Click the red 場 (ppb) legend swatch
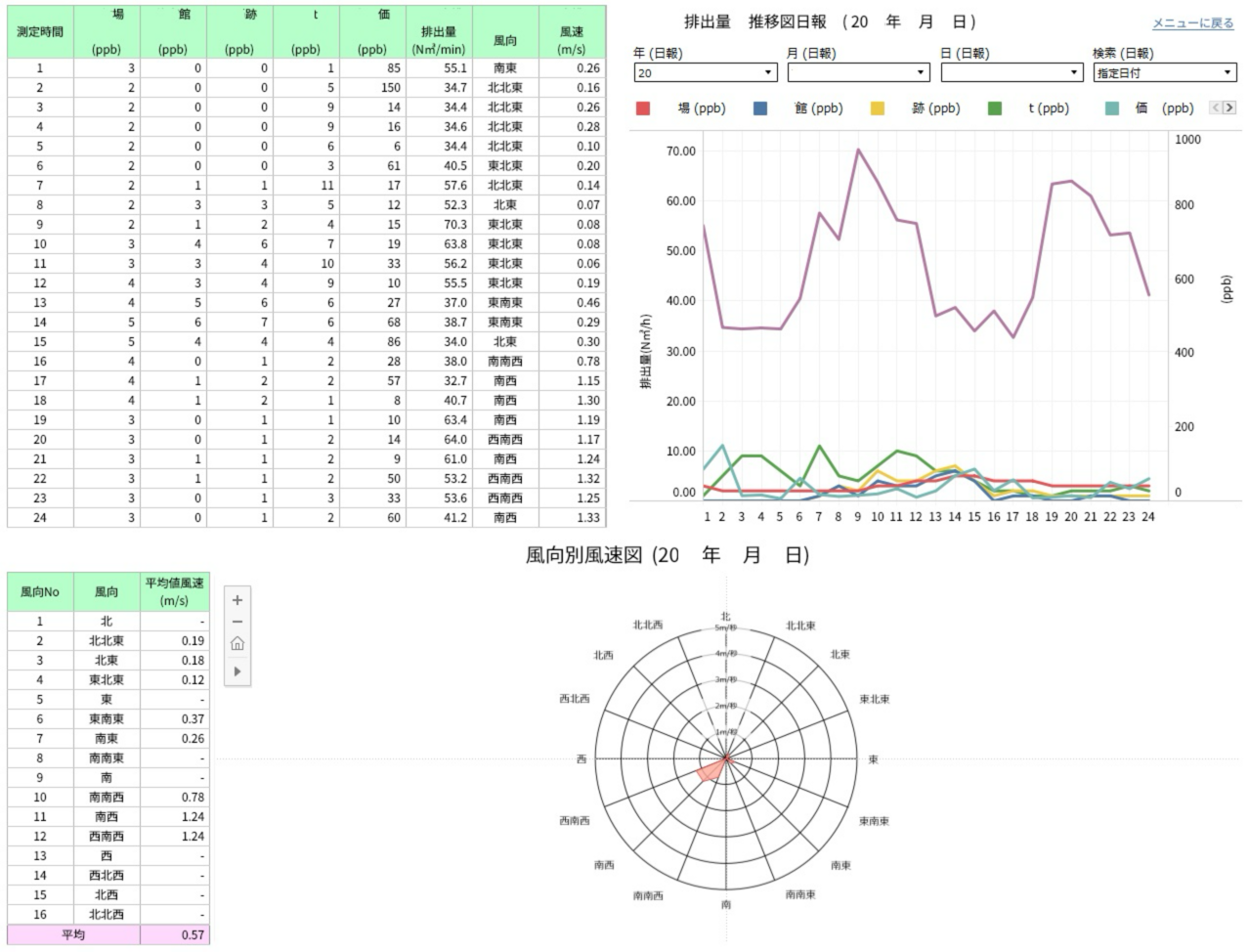The width and height of the screenshot is (1249, 952). [643, 108]
